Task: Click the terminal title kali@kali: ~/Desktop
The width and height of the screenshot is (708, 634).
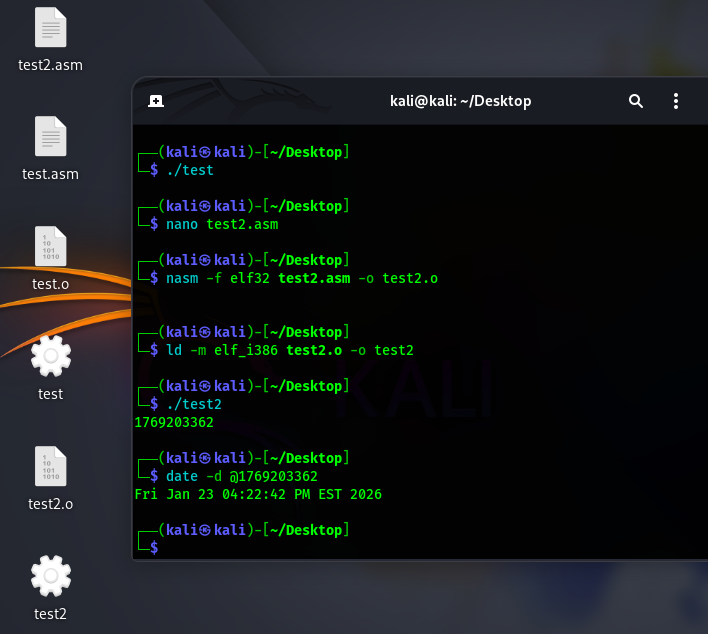Action: click(x=460, y=101)
